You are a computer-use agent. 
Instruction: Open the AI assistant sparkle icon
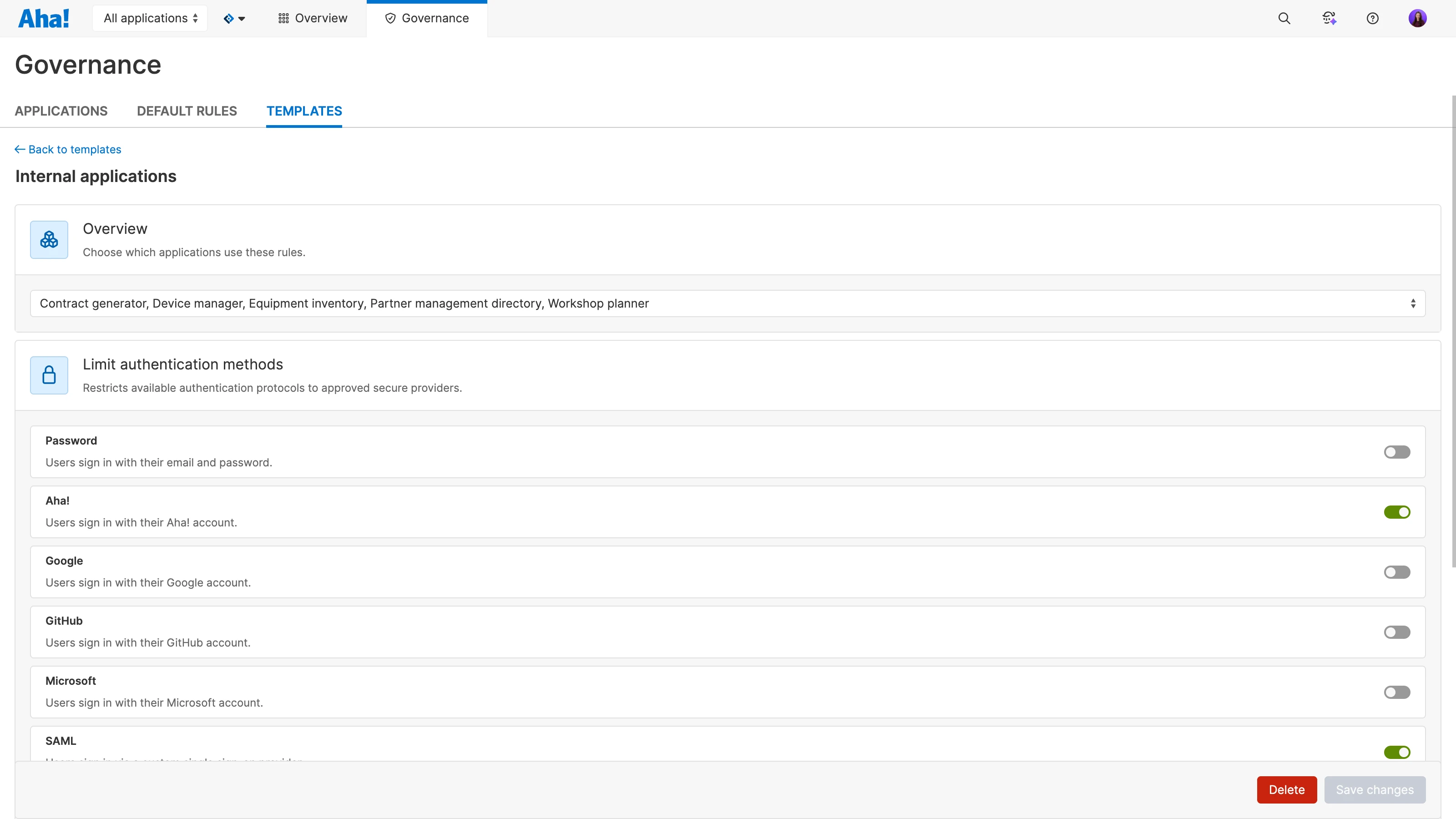pyautogui.click(x=1329, y=18)
